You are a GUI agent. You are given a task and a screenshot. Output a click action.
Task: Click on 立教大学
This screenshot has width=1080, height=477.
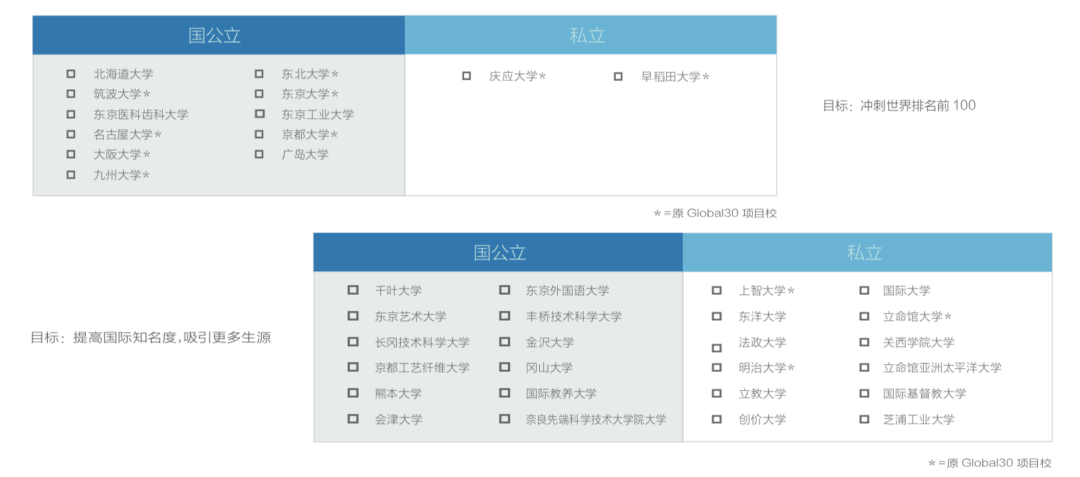pyautogui.click(x=762, y=394)
